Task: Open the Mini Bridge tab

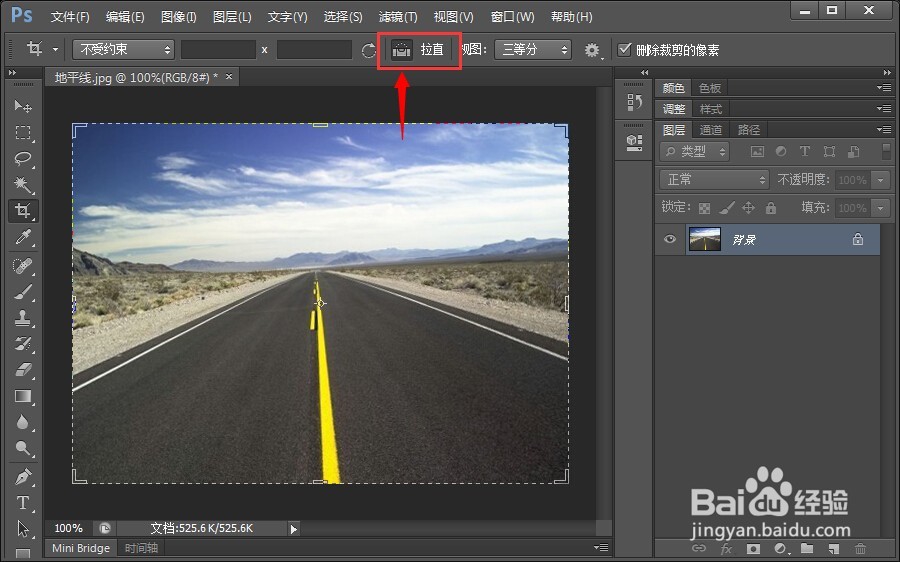Action: pyautogui.click(x=80, y=548)
